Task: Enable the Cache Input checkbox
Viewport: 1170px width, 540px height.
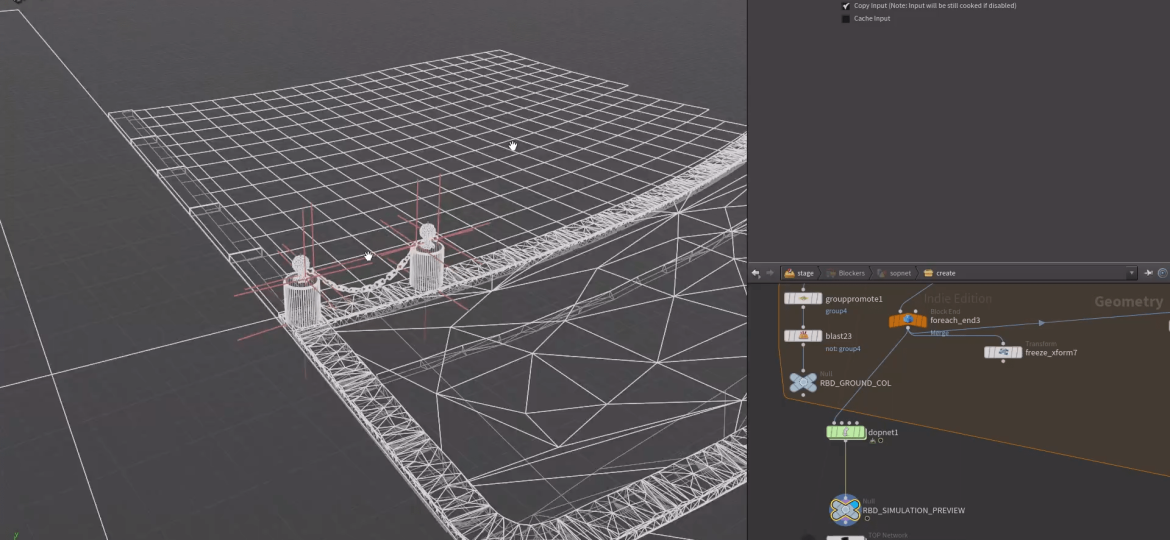Action: (x=845, y=18)
